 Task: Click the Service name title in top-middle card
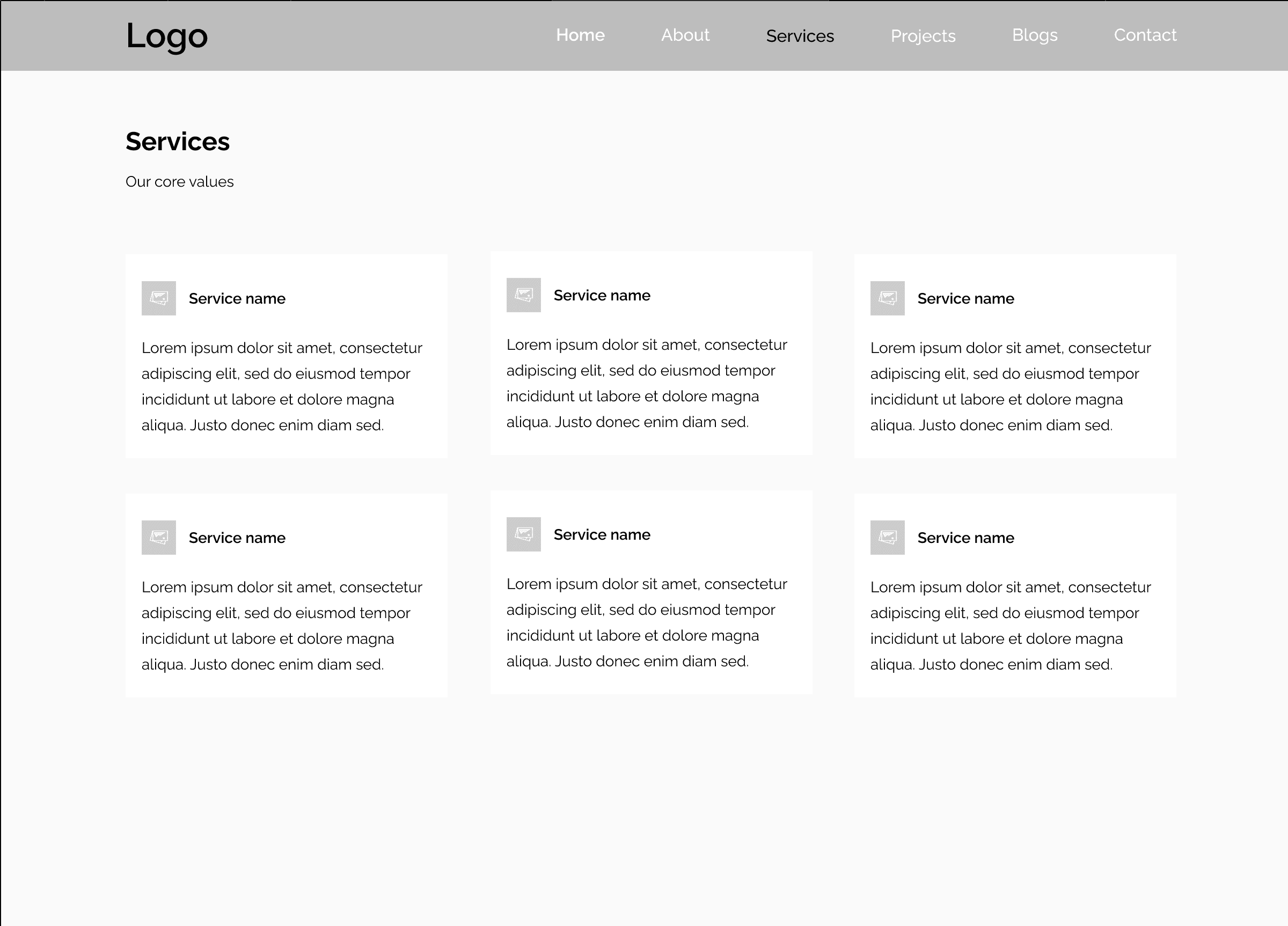[x=602, y=295]
